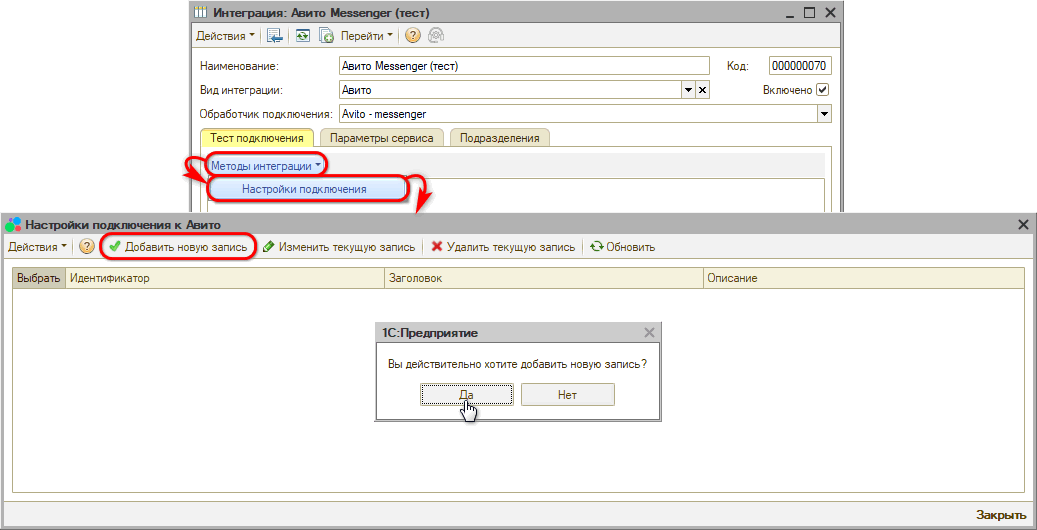Viewport: 1037px width, 530px height.
Task: Click the help icon in the Авито settings toolbar
Action: 87,246
